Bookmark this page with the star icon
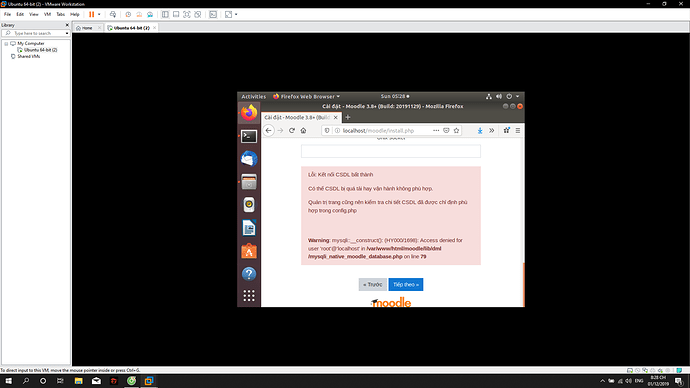The height and width of the screenshot is (388, 690). click(456, 131)
